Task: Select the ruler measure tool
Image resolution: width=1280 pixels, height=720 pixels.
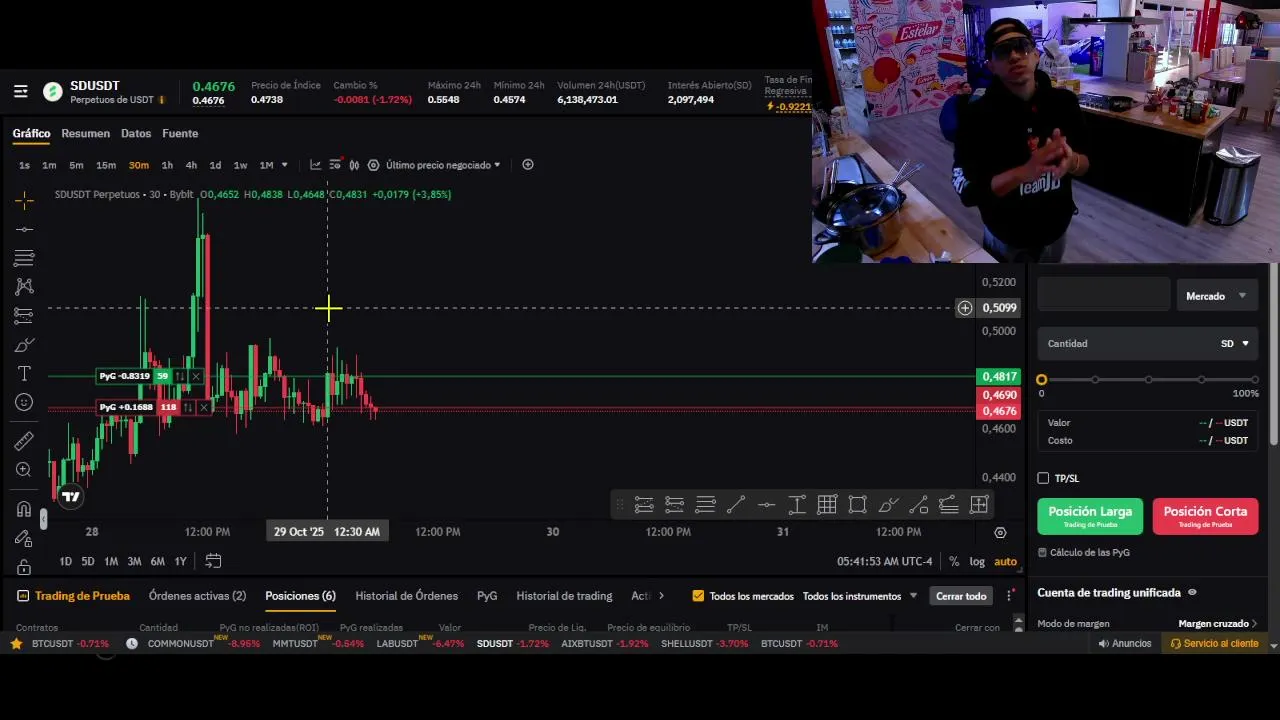Action: 24,441
